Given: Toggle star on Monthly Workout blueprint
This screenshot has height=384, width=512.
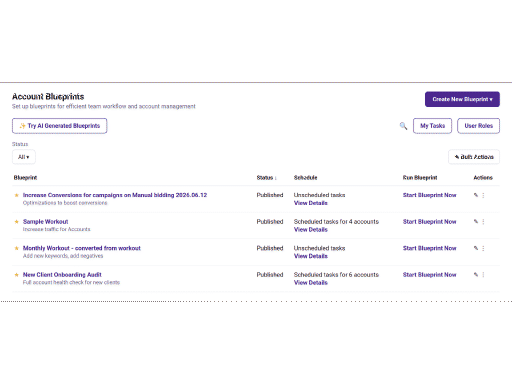Looking at the screenshot, I should 16,248.
